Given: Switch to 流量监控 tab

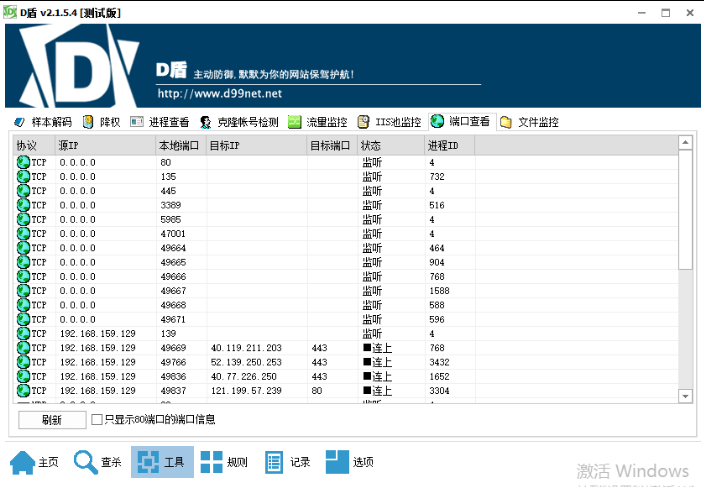Looking at the screenshot, I should (x=318, y=122).
